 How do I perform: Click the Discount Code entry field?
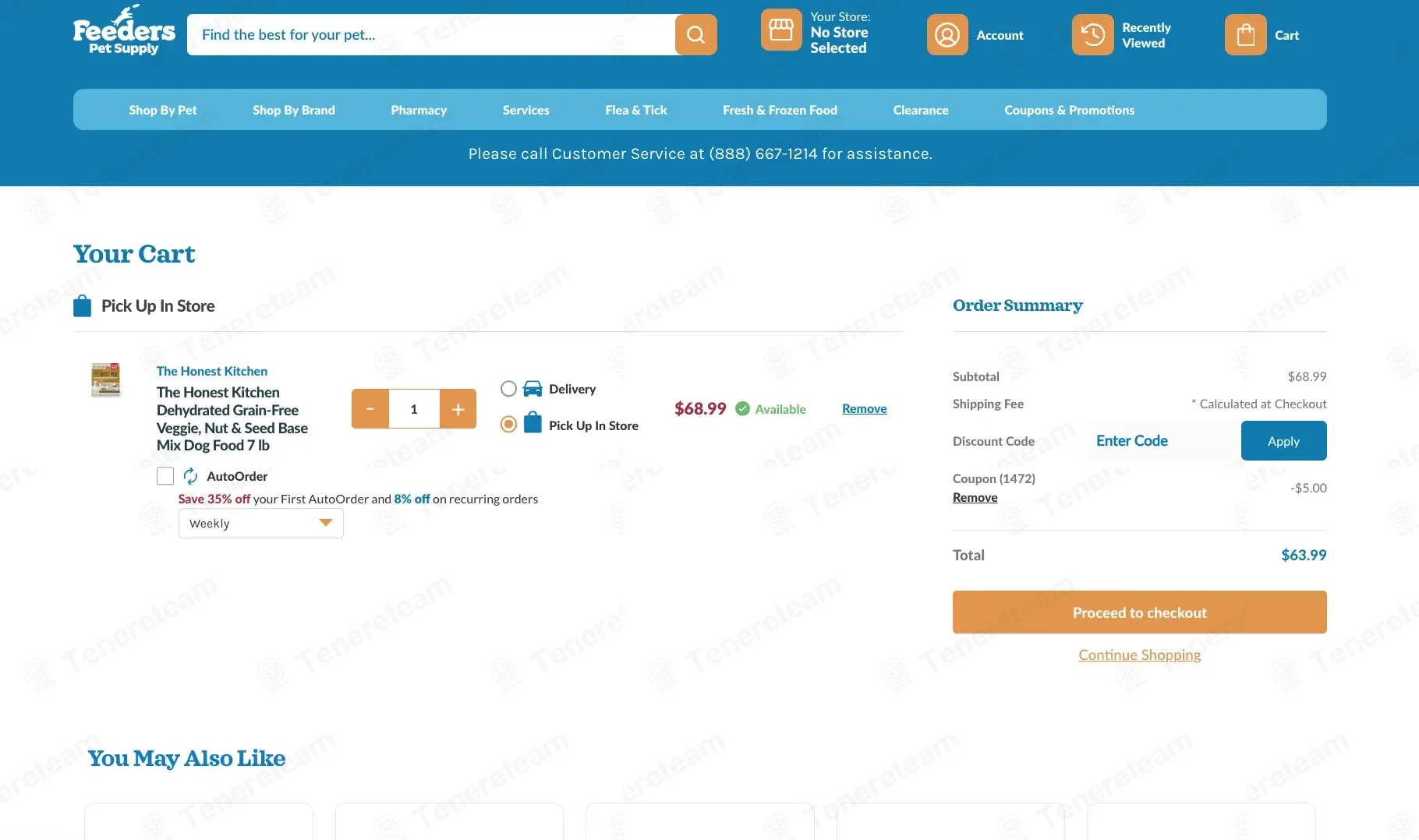click(1163, 441)
